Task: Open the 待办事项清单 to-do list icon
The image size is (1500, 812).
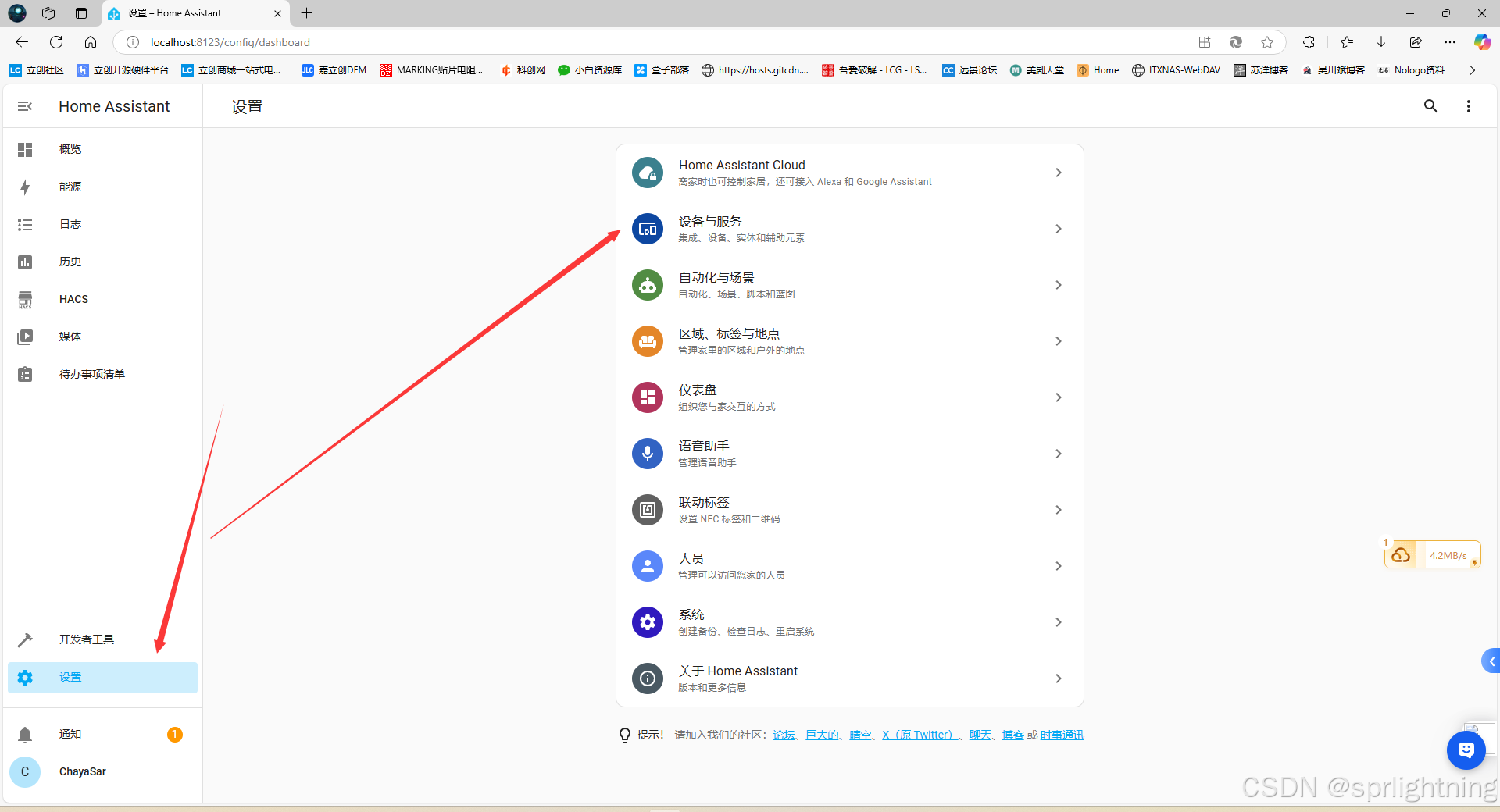Action: (25, 374)
